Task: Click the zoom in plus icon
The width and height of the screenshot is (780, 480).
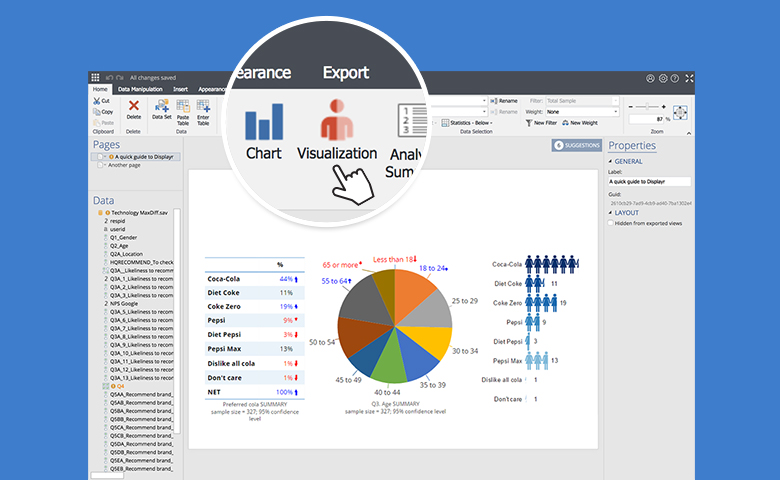Action: point(664,106)
